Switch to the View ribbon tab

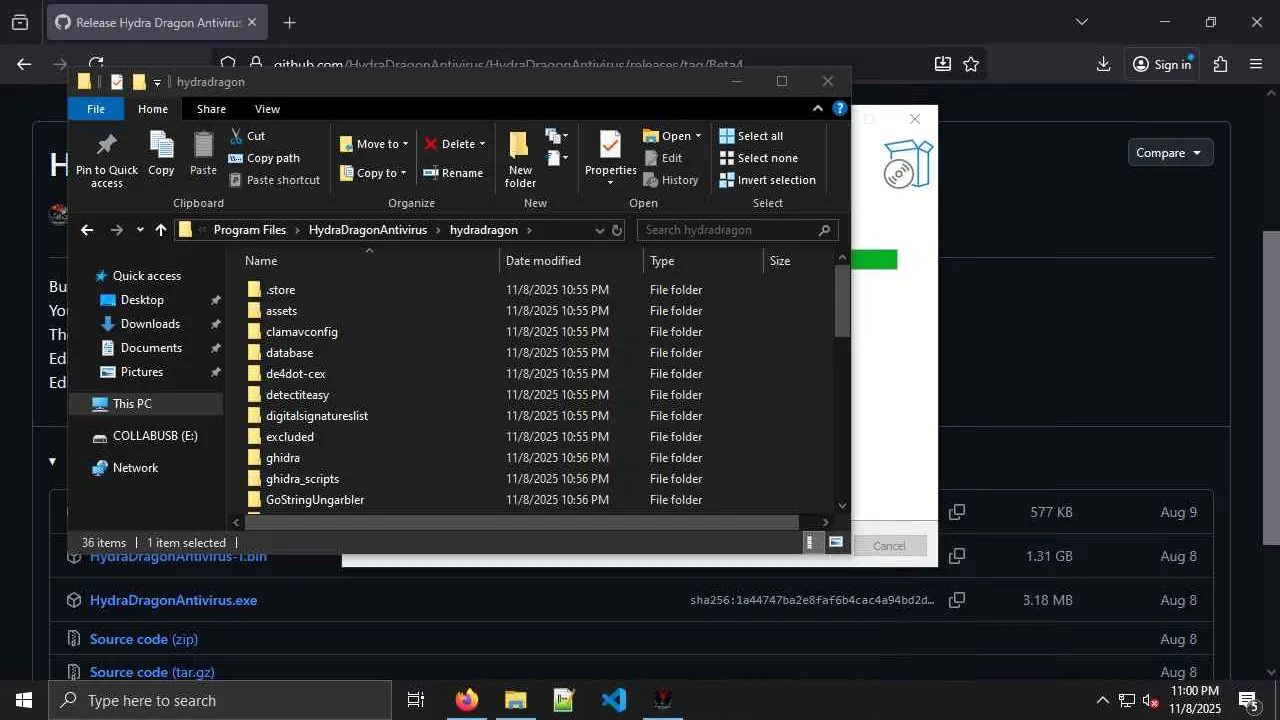(267, 109)
